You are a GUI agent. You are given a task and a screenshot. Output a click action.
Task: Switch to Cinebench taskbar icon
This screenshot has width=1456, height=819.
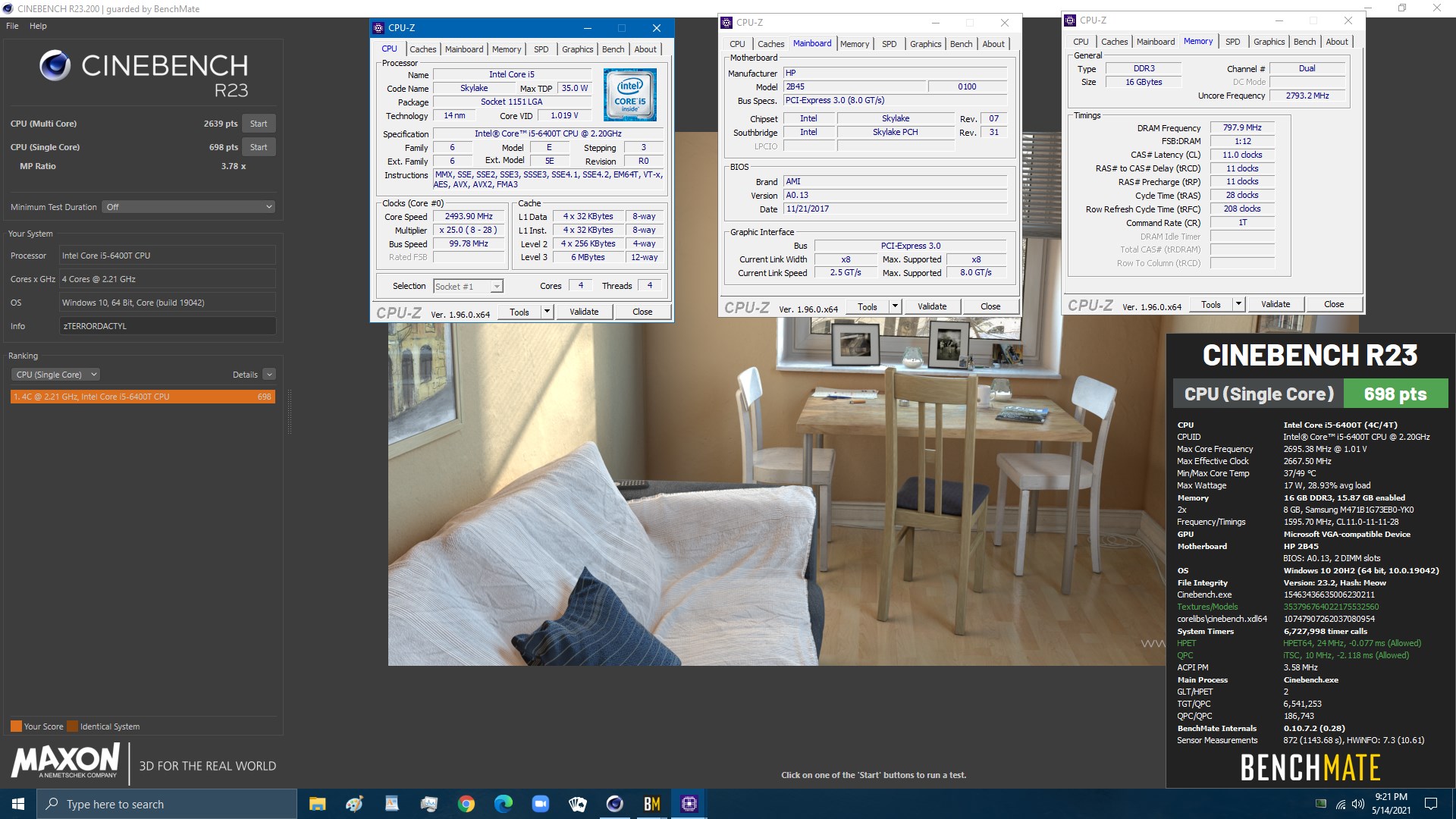click(x=615, y=804)
